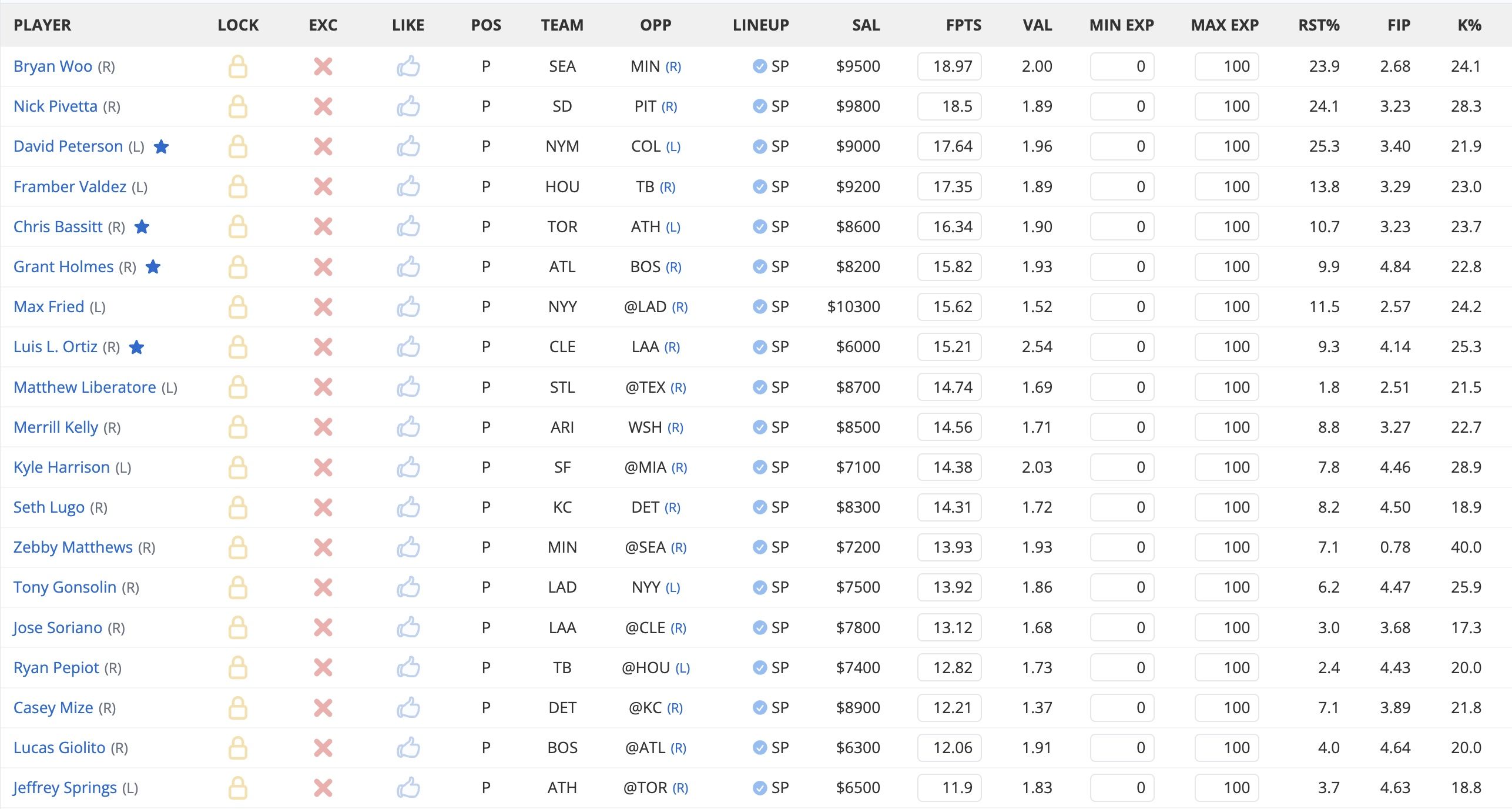This screenshot has height=809, width=1512.
Task: Open Matthew Liberatore player link
Action: coord(85,387)
